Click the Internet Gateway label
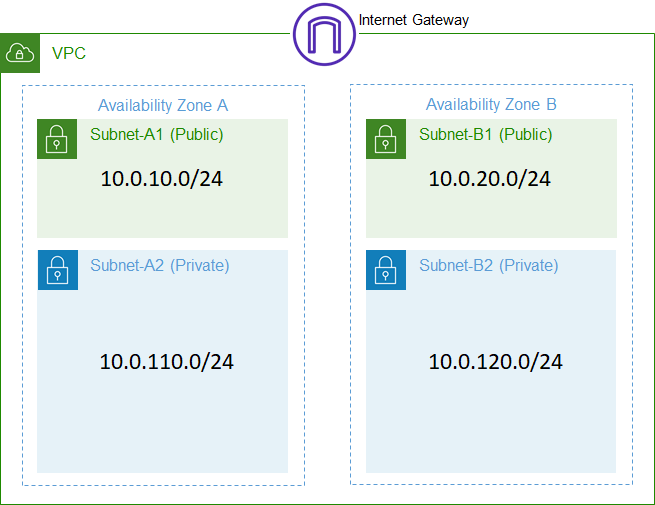The height and width of the screenshot is (505, 655). coord(414,20)
